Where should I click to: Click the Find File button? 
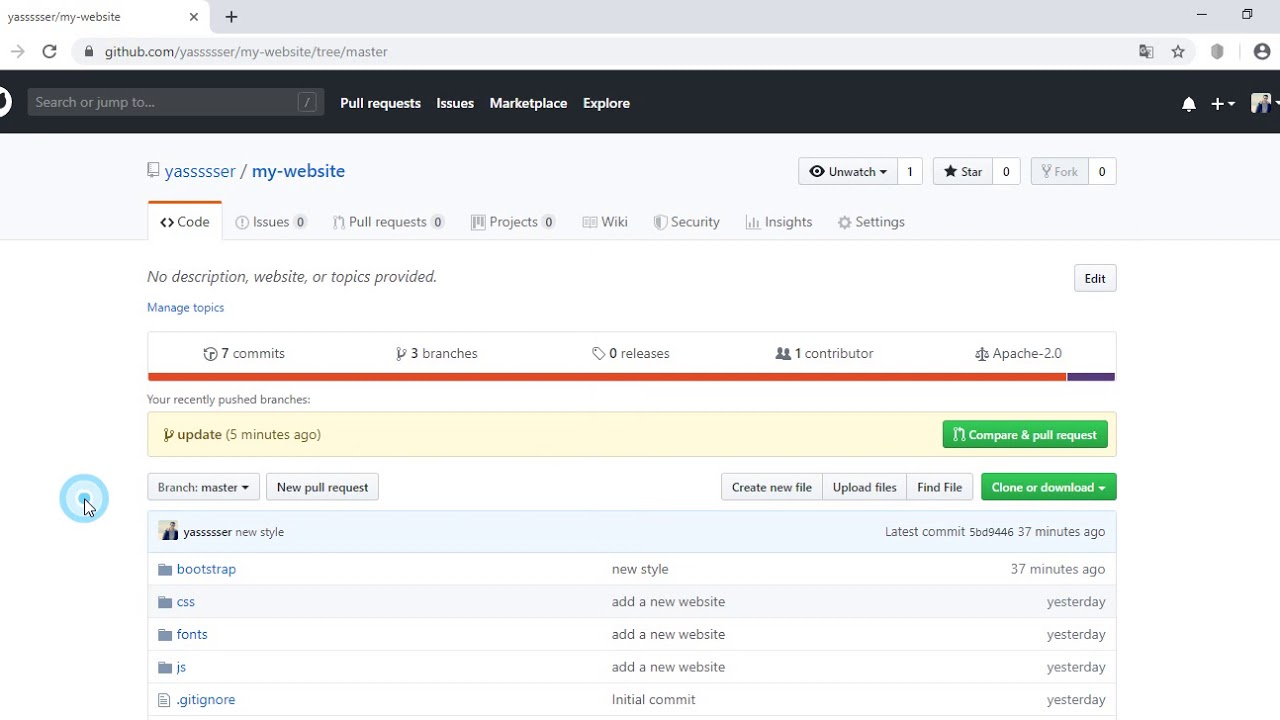(x=940, y=487)
